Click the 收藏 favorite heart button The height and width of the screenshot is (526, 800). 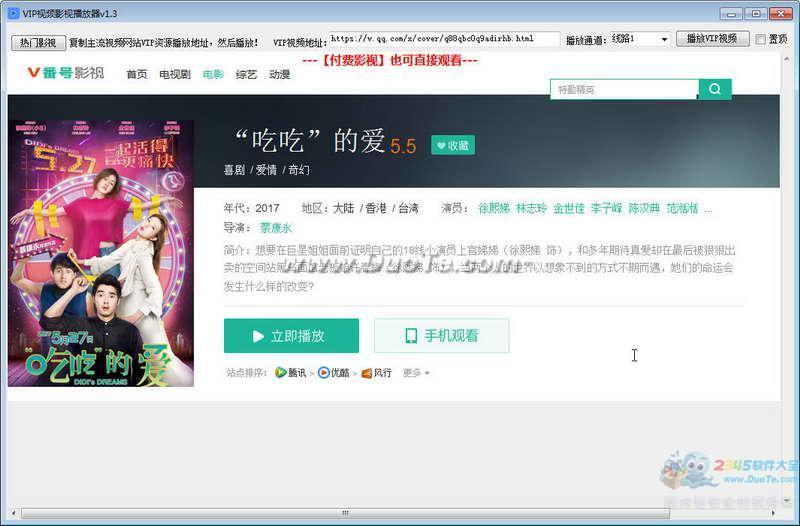pos(453,145)
